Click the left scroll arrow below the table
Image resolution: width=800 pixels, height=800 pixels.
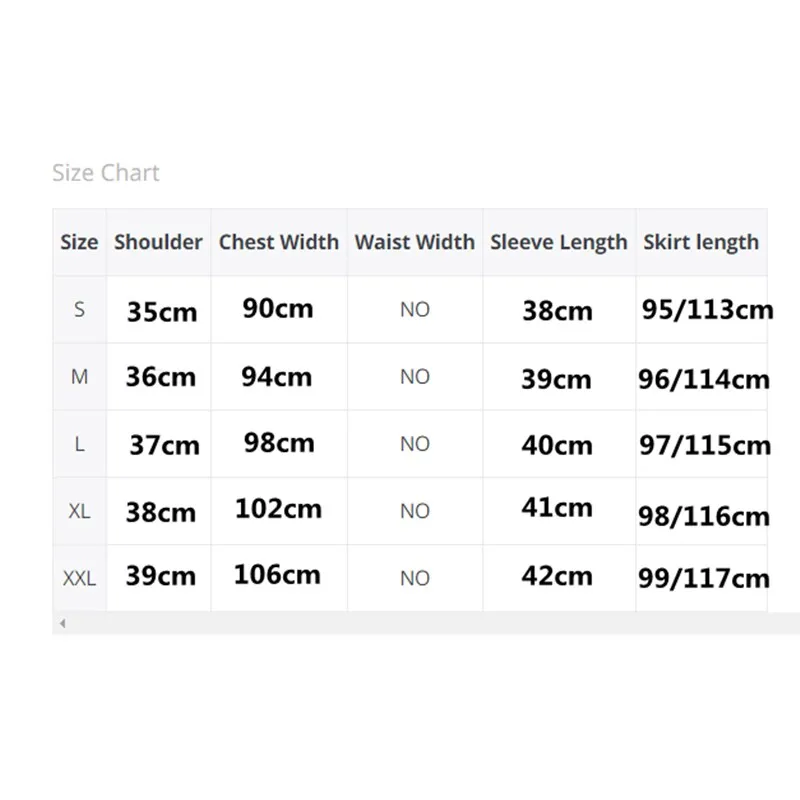point(63,623)
